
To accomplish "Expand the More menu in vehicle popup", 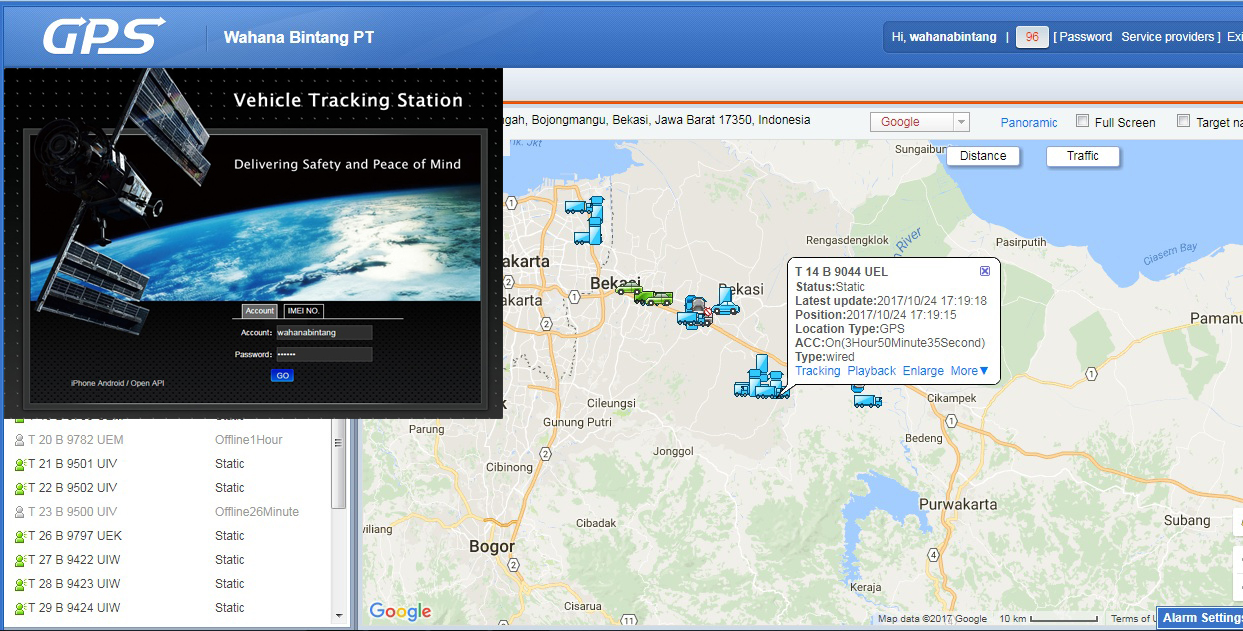I will point(969,371).
